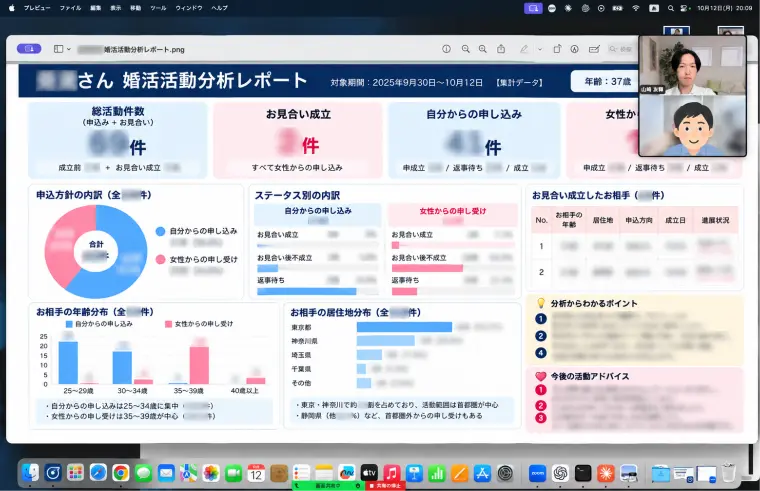
Task: Open Reminders from the Dock
Action: [x=301, y=473]
